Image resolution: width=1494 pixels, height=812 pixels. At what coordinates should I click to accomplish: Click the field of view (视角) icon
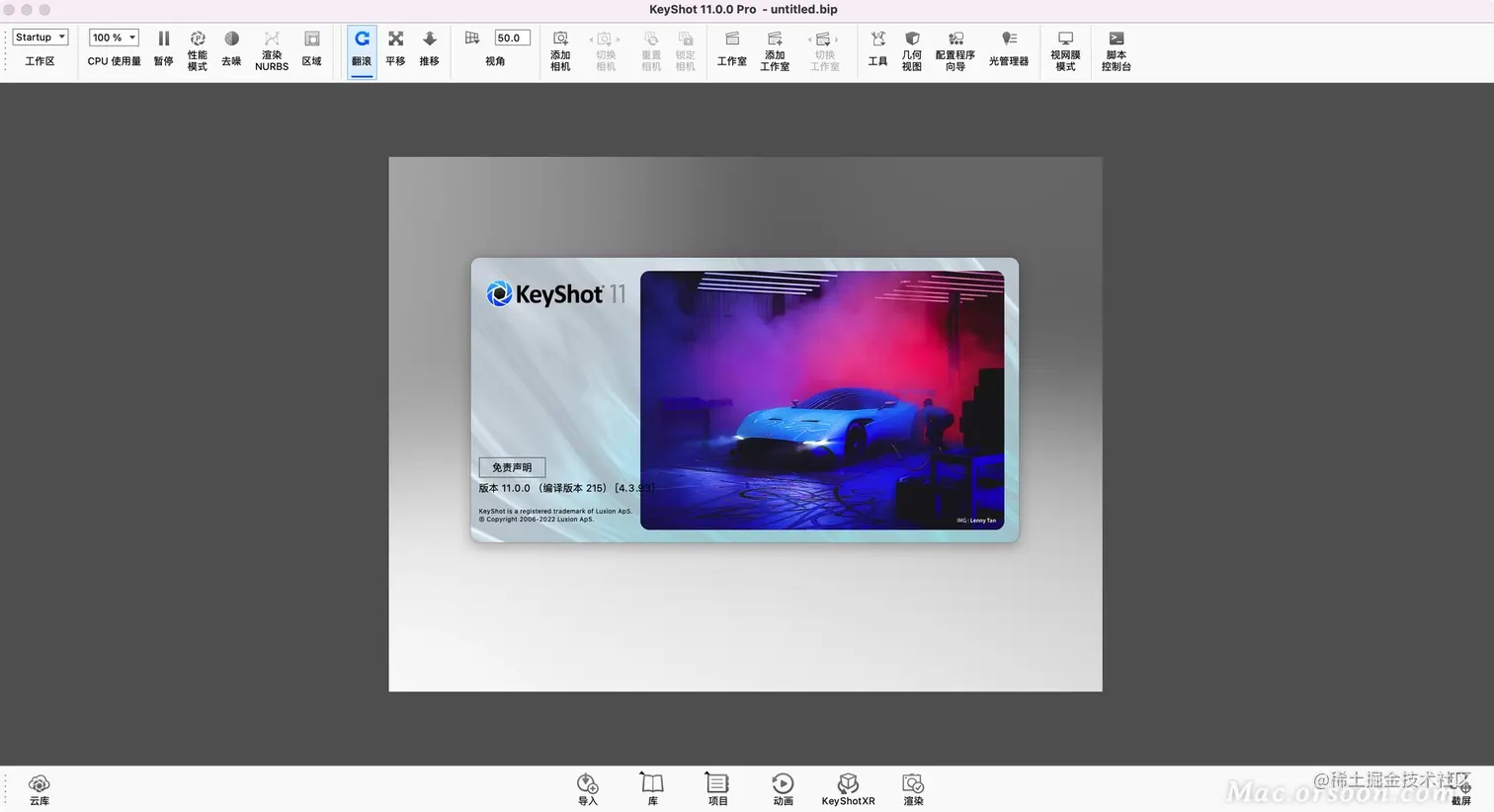tap(472, 38)
